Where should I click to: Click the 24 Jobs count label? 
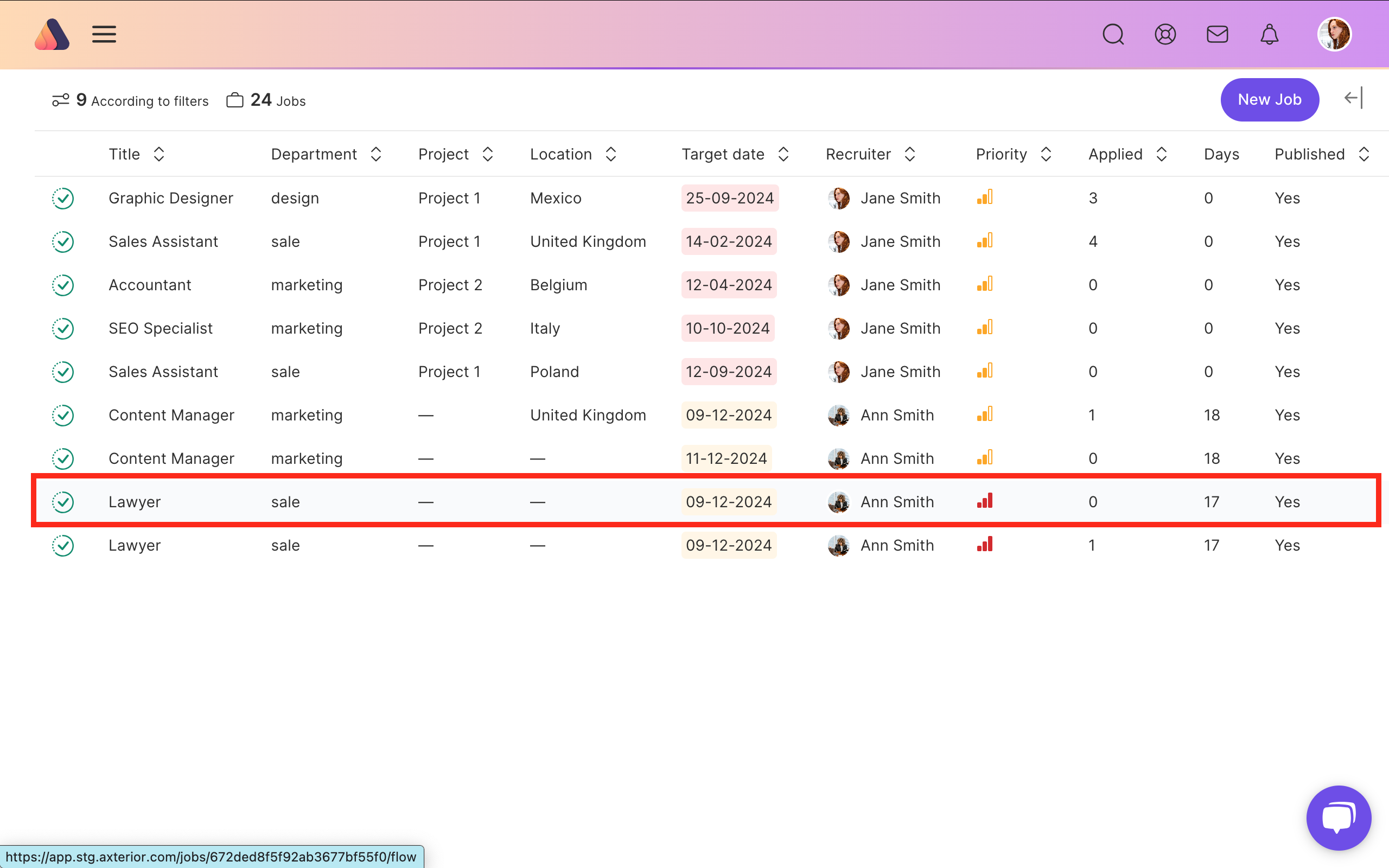[278, 100]
